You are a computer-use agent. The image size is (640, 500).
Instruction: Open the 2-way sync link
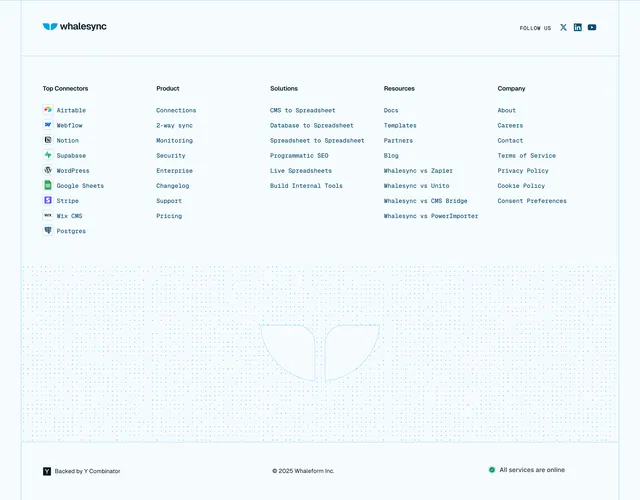(x=174, y=125)
